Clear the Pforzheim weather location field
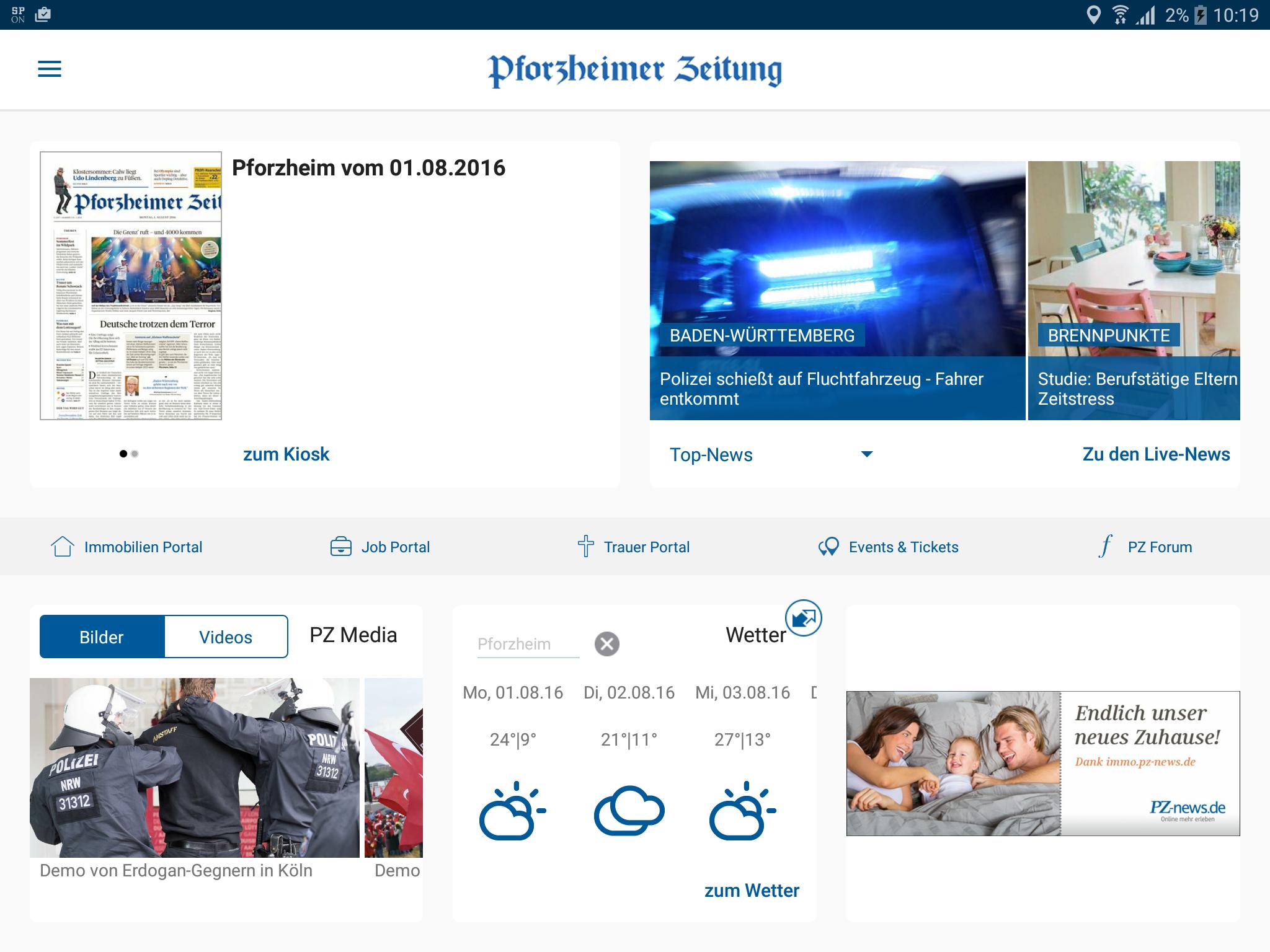This screenshot has height=952, width=1270. tap(607, 644)
